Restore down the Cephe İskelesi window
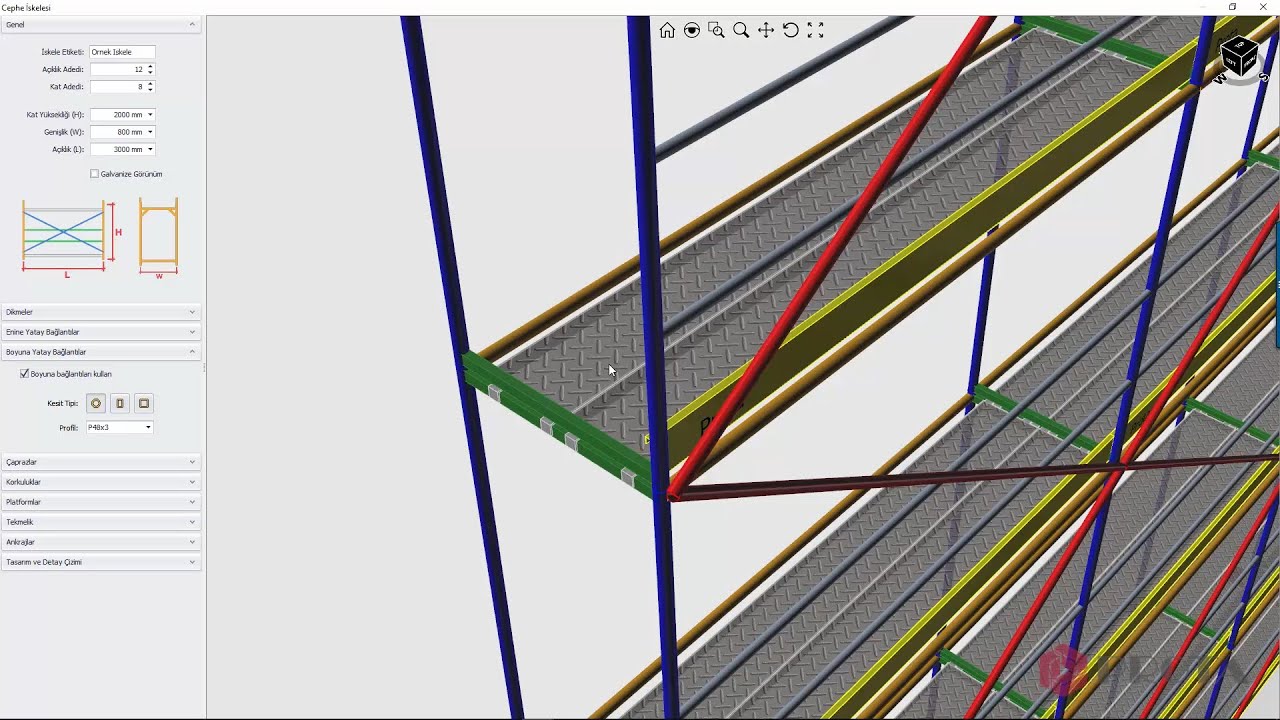 1233,7
